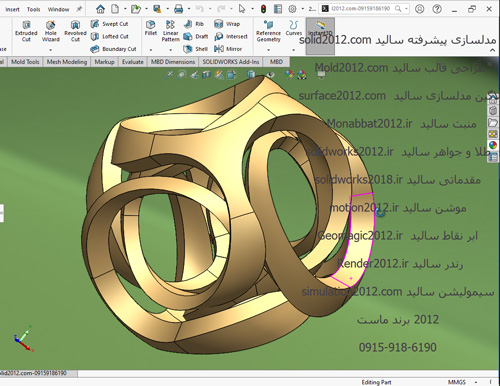Viewport: 500px width, 386px height.
Task: Select the Extruded Cut tool
Action: click(x=26, y=31)
